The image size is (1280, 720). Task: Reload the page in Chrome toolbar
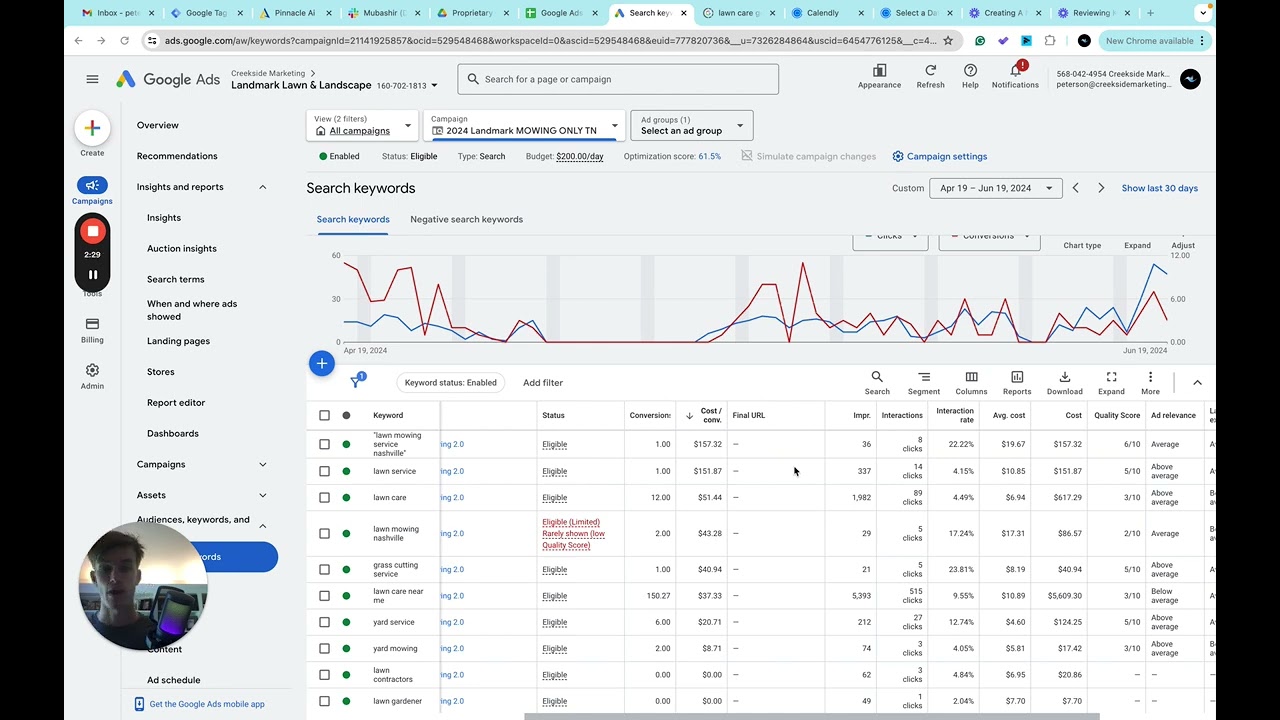(125, 41)
